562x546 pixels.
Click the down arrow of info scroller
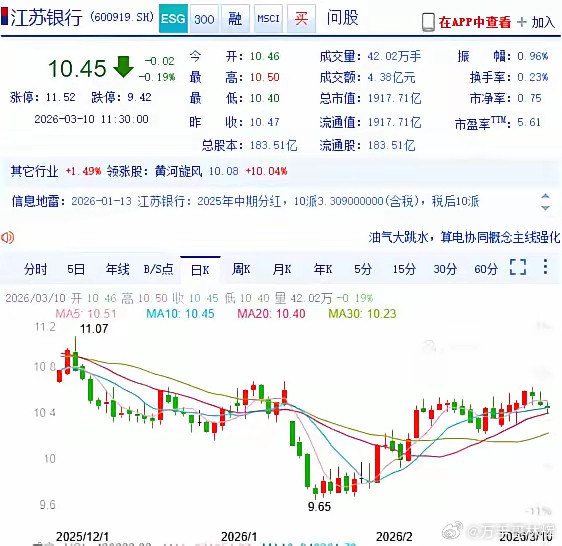(x=545, y=208)
